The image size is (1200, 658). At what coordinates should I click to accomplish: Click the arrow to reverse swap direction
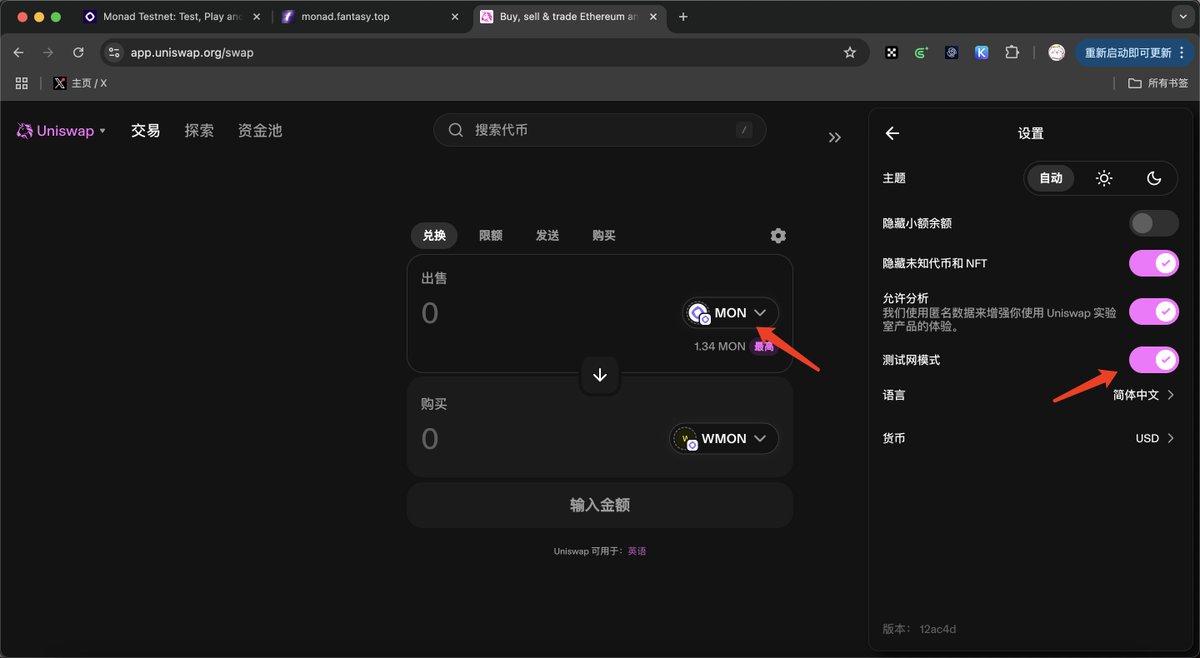599,375
